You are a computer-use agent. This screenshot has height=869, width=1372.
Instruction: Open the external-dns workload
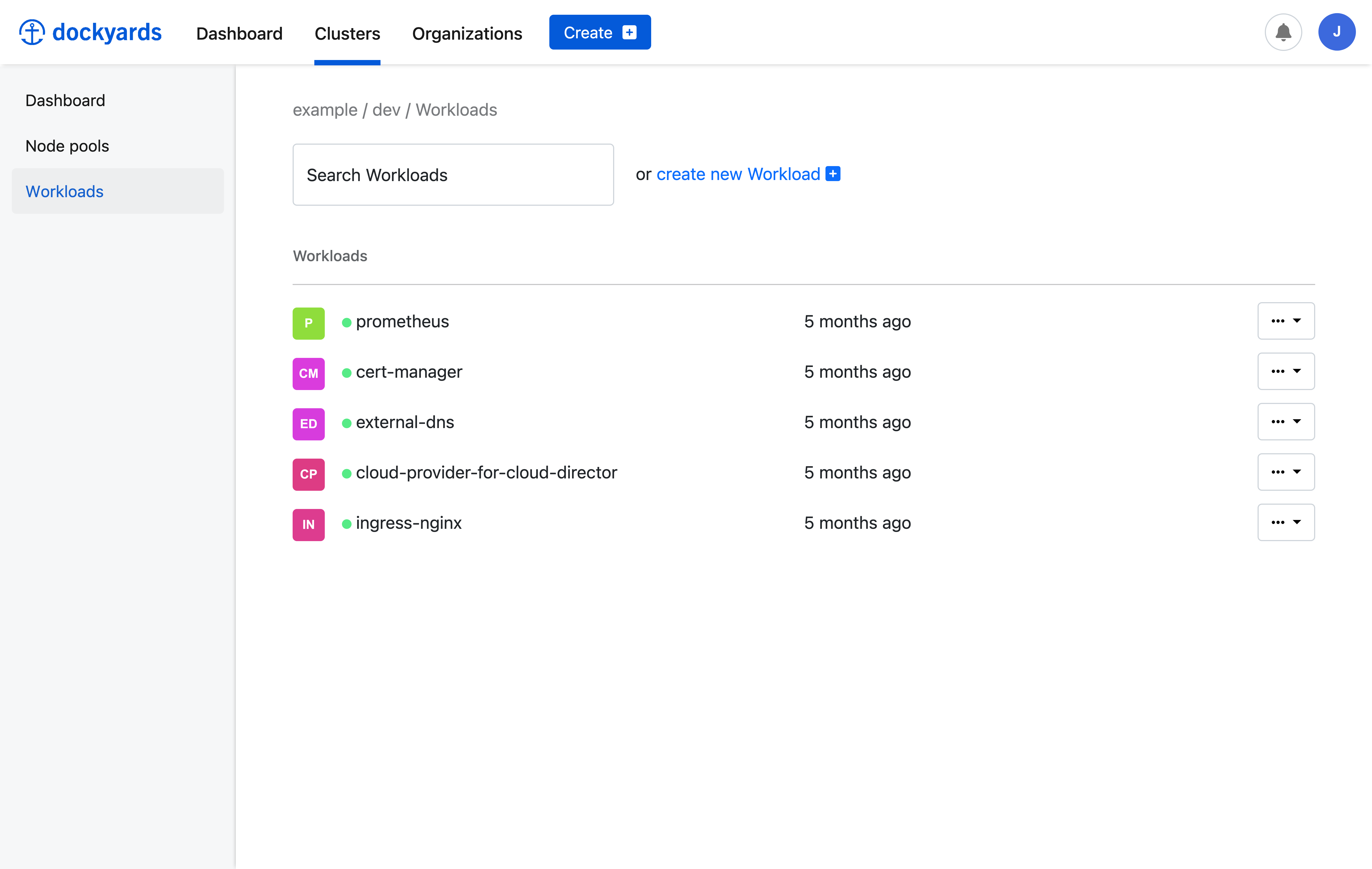tap(405, 422)
